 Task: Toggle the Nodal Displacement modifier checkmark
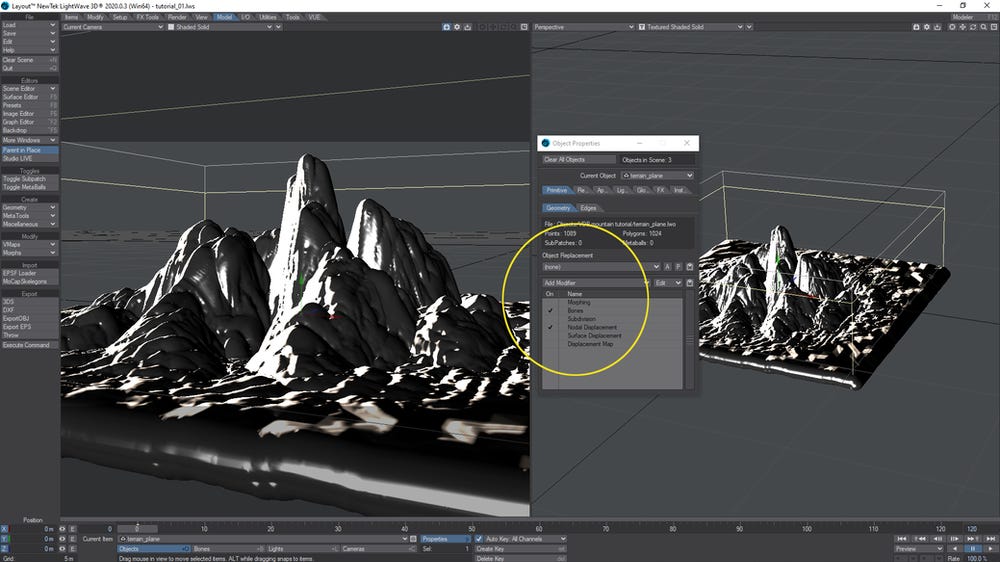tap(550, 327)
